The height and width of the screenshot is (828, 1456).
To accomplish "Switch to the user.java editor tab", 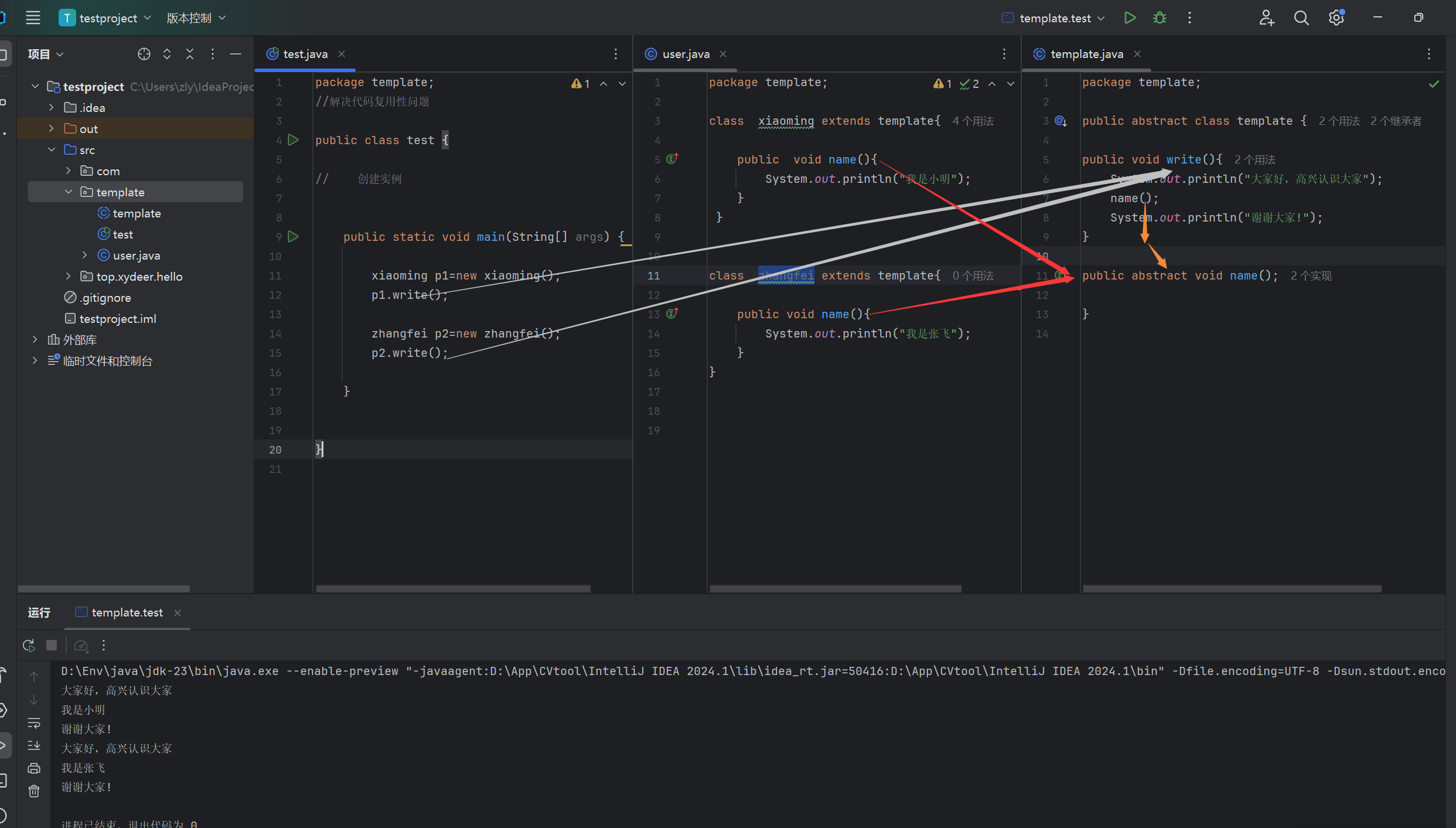I will 685,54.
